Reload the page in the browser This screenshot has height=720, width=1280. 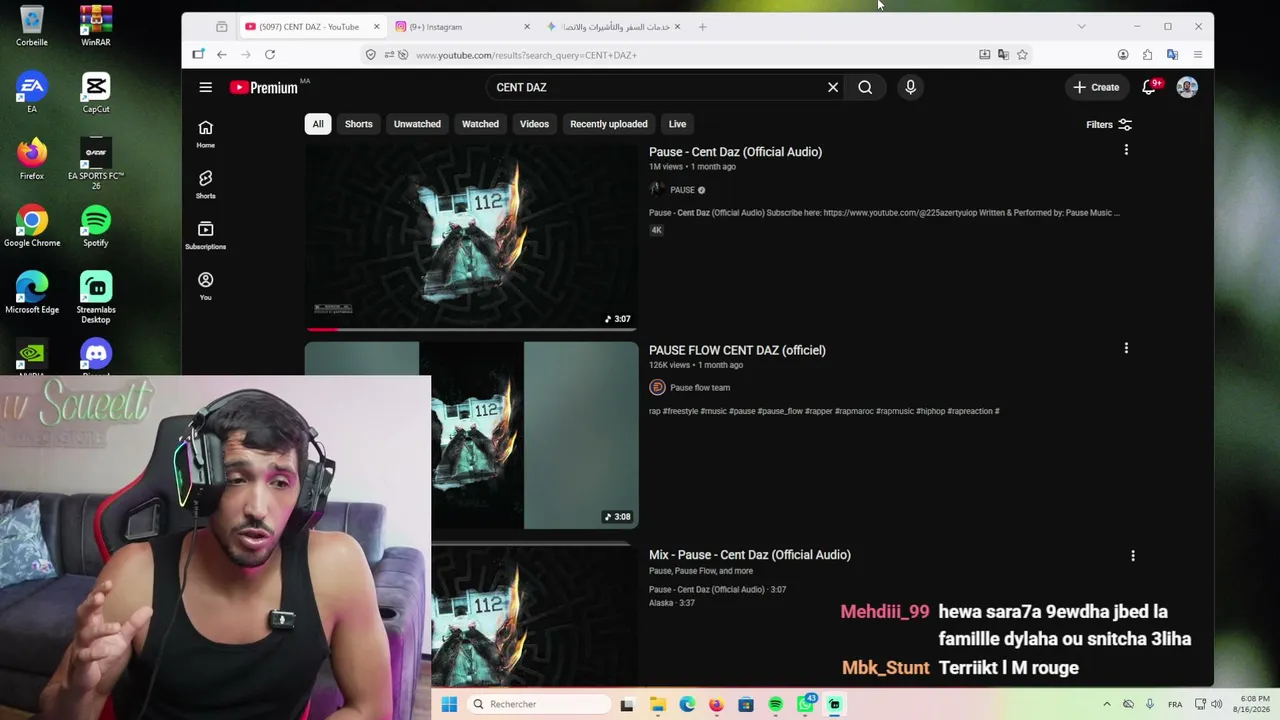tap(270, 55)
